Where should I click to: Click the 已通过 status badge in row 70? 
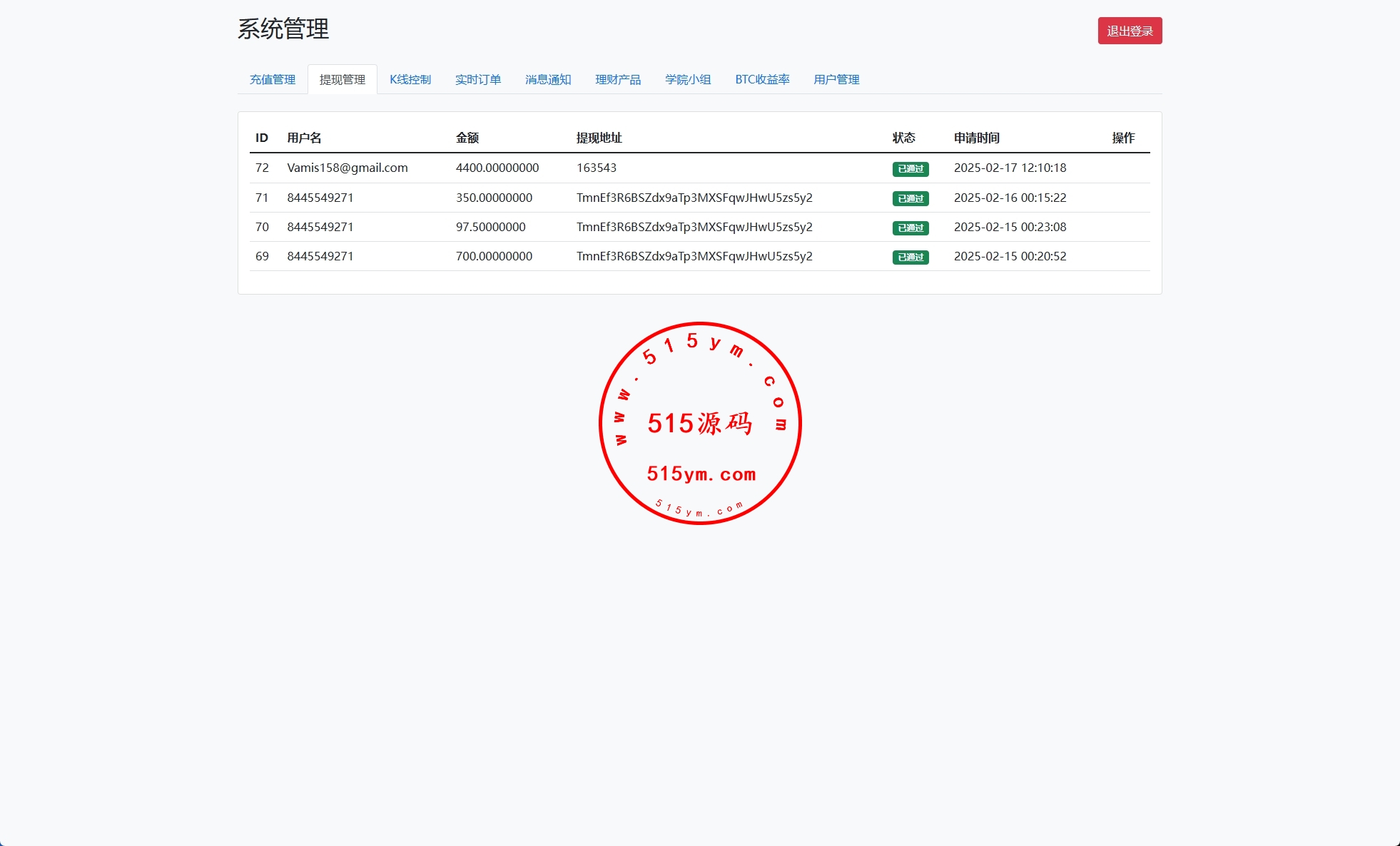click(910, 228)
